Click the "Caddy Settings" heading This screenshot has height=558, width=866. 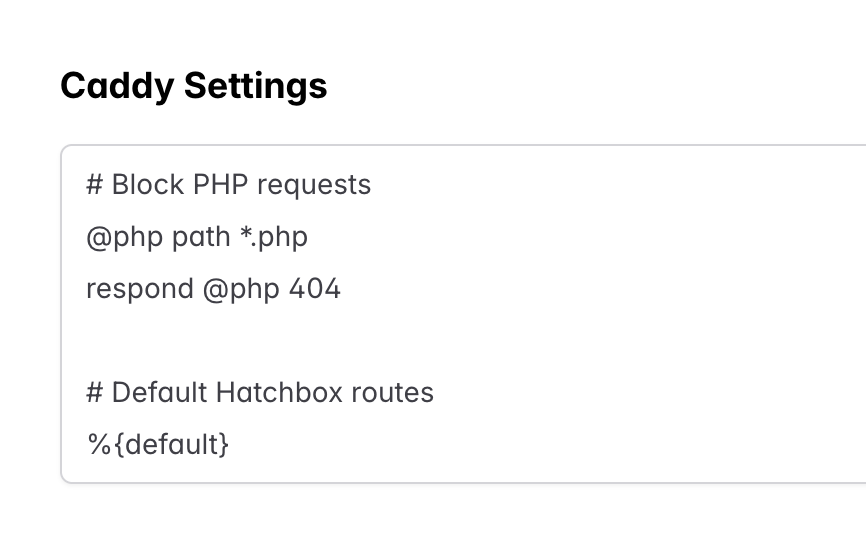[x=194, y=86]
